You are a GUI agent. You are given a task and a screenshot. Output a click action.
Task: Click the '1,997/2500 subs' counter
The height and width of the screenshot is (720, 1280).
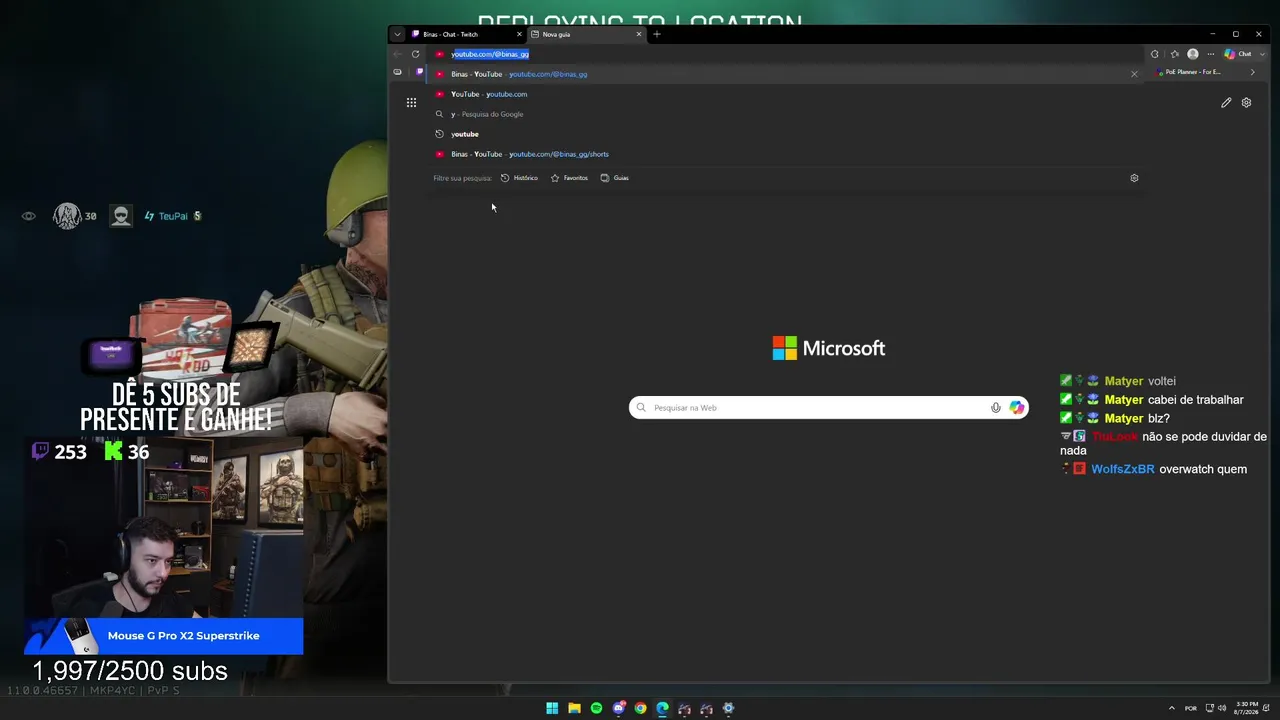(130, 671)
